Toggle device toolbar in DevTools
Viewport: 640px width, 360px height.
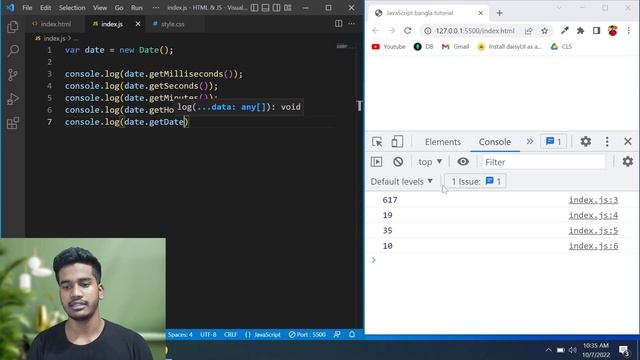[x=397, y=142]
